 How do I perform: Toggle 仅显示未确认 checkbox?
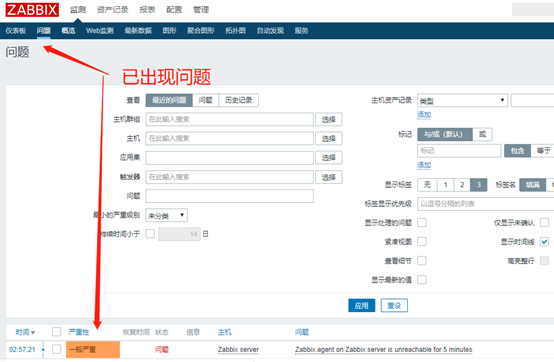(x=544, y=222)
